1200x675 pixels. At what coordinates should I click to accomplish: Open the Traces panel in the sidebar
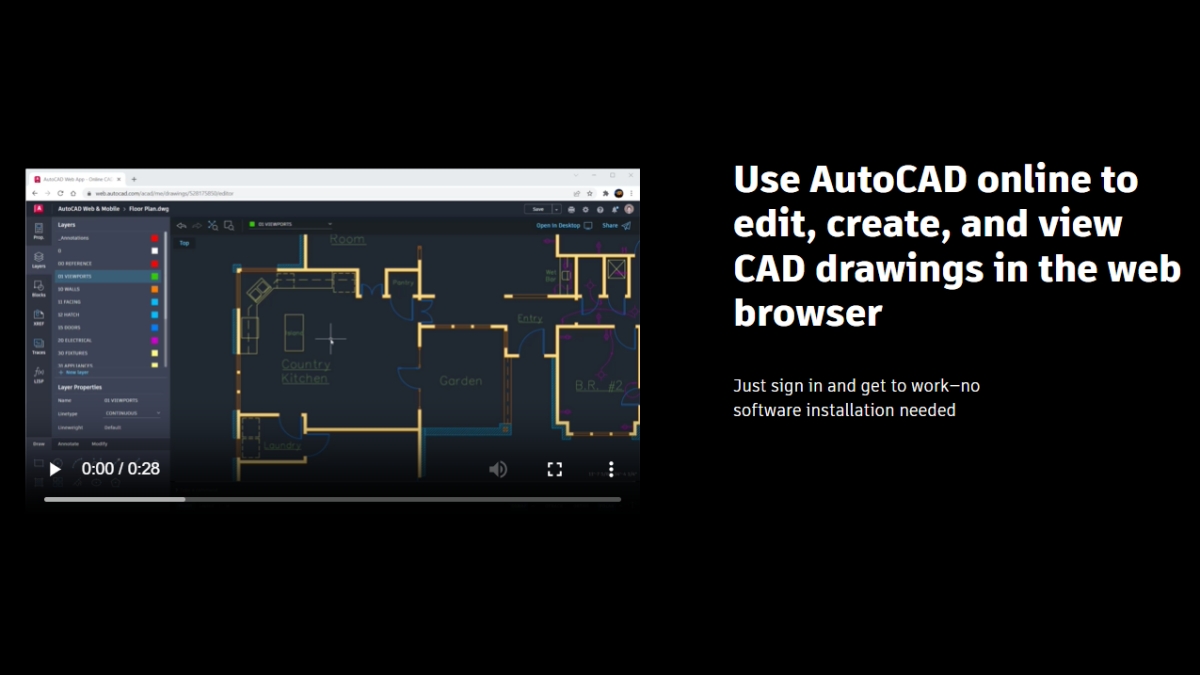click(x=38, y=348)
